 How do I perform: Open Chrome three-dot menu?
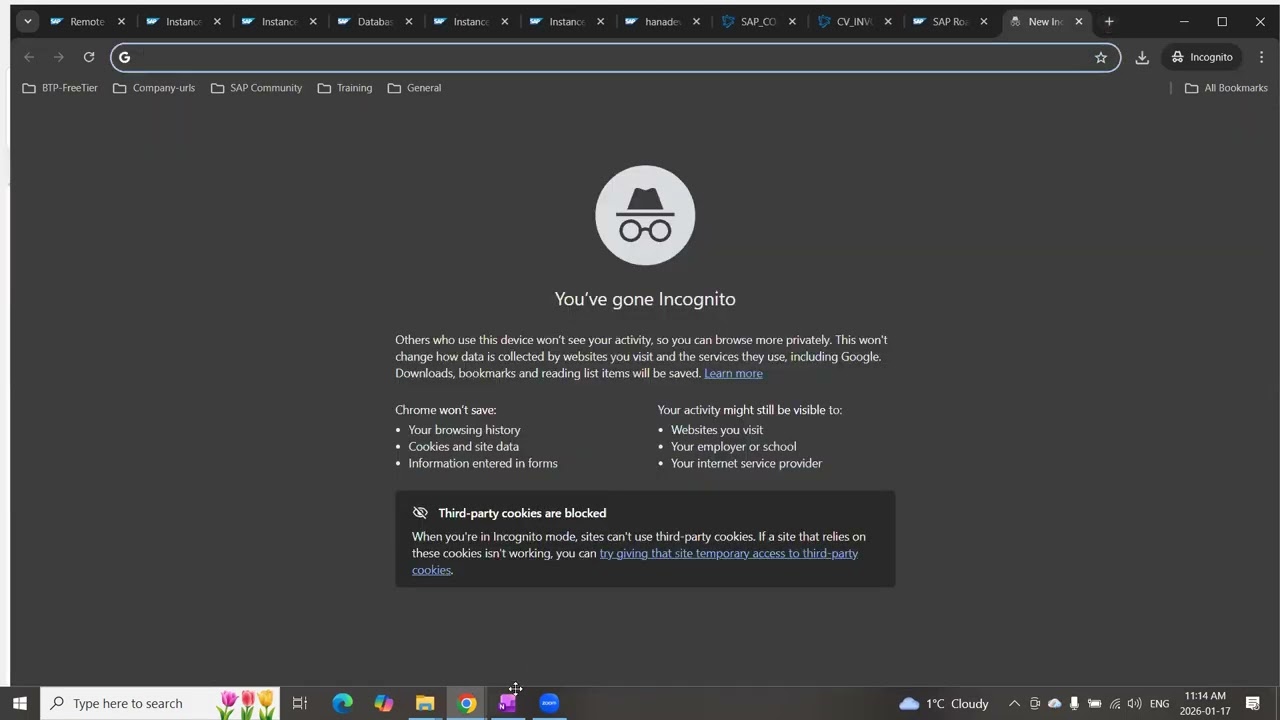click(x=1261, y=57)
